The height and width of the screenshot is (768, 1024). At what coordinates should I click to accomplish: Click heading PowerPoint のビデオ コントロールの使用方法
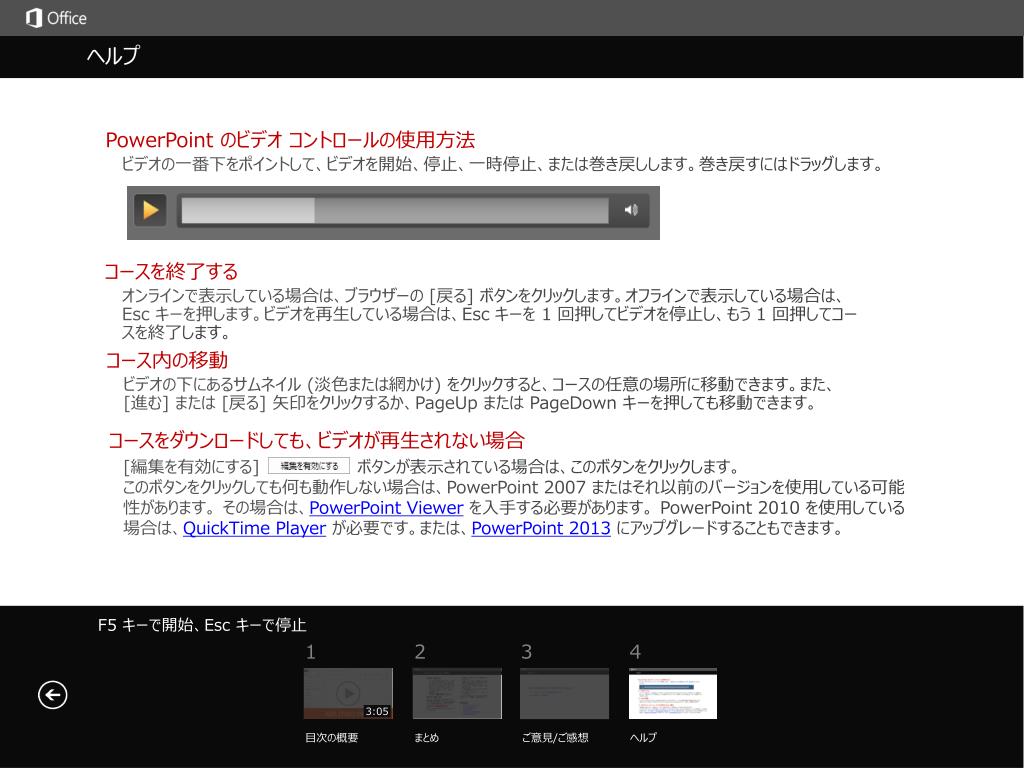pyautogui.click(x=291, y=140)
